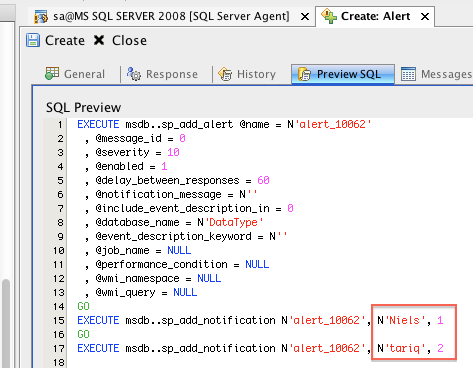Select the Preview SQL tab
The width and height of the screenshot is (473, 368).
point(343,74)
